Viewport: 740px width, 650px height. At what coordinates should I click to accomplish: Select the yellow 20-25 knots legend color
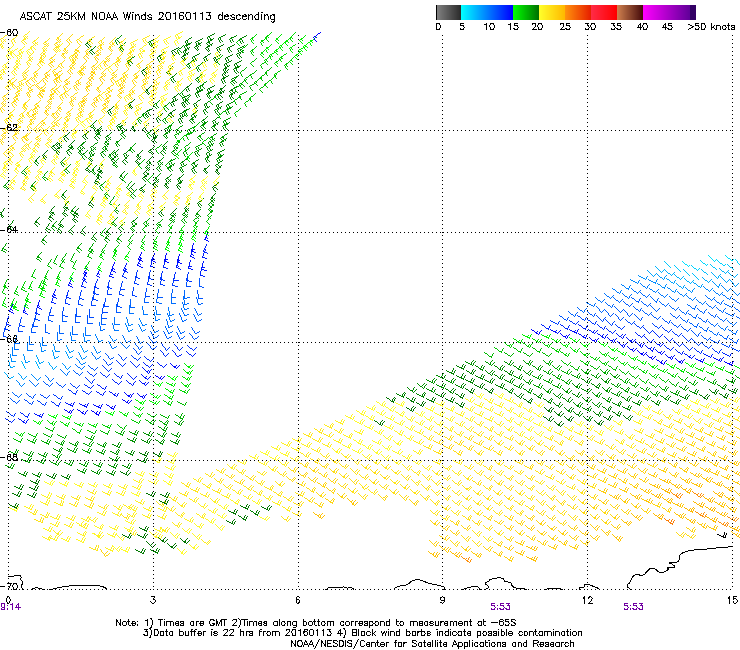coord(553,12)
